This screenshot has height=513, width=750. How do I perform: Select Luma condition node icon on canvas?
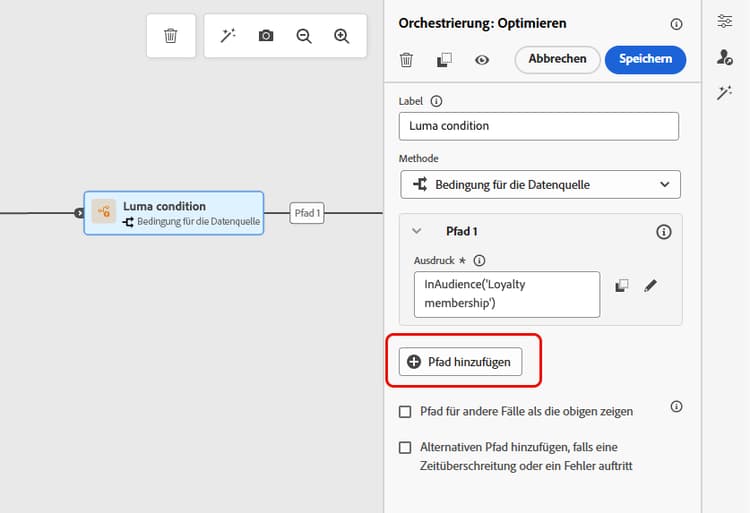tap(104, 211)
